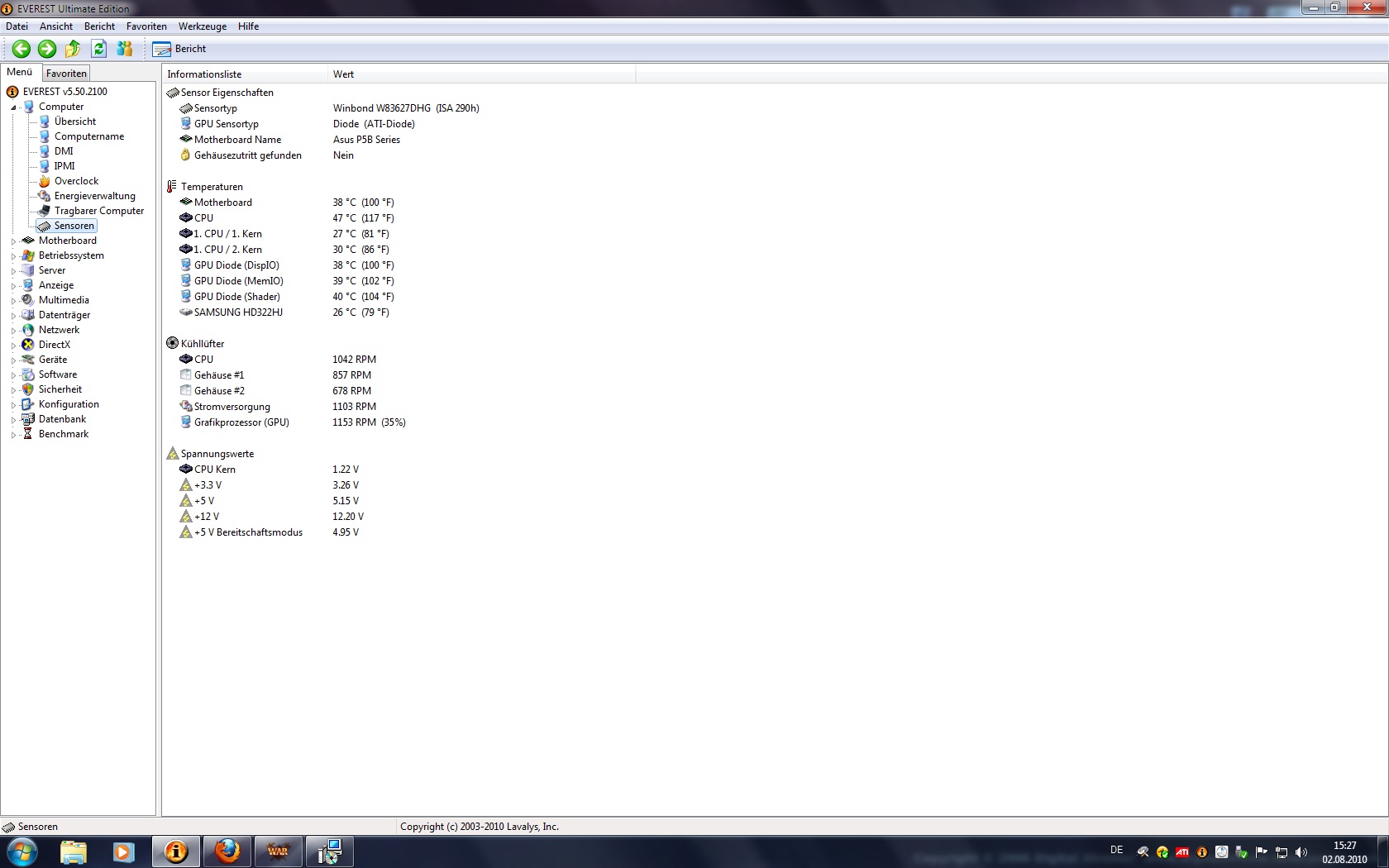This screenshot has height=868, width=1389.
Task: Select Computername in the tree
Action: click(89, 136)
